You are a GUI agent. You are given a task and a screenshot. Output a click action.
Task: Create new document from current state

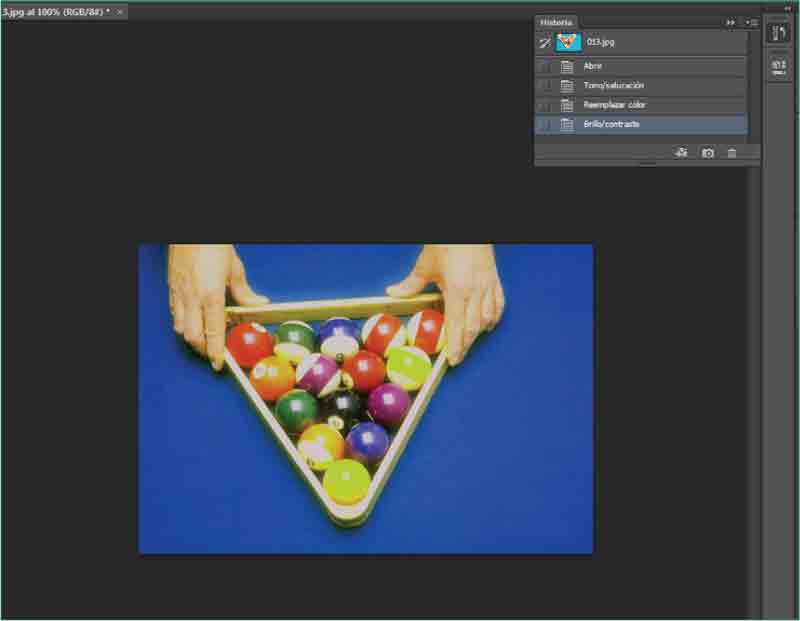(681, 153)
